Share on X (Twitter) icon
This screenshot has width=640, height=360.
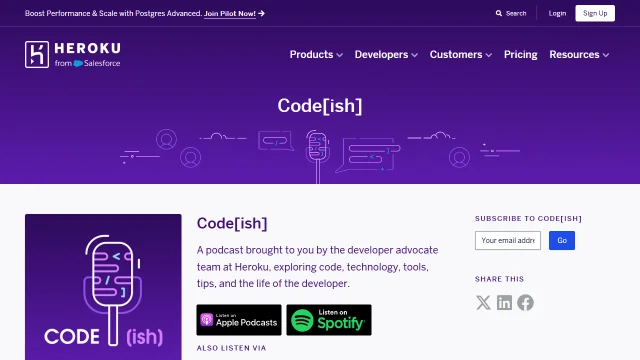(483, 302)
